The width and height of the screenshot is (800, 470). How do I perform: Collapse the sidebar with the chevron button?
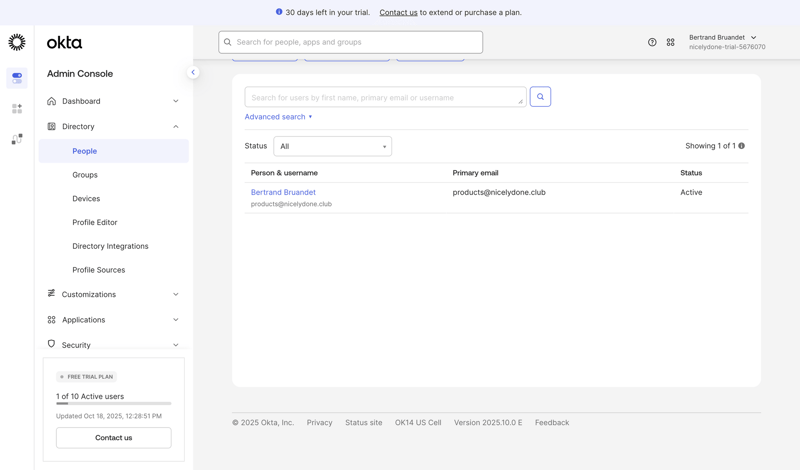pos(193,72)
